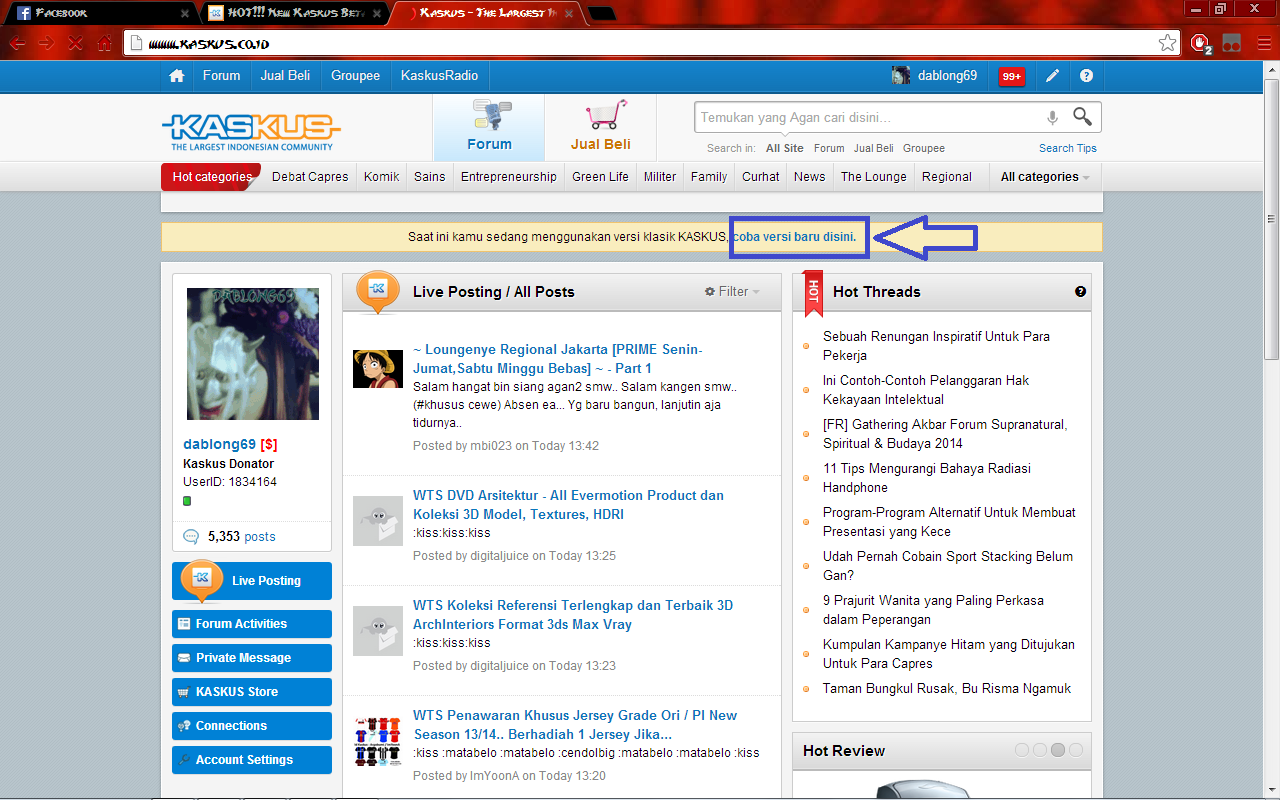
Task: Open thread 'WTS DVD Arsitektur - All Evermotion'
Action: coord(568,505)
